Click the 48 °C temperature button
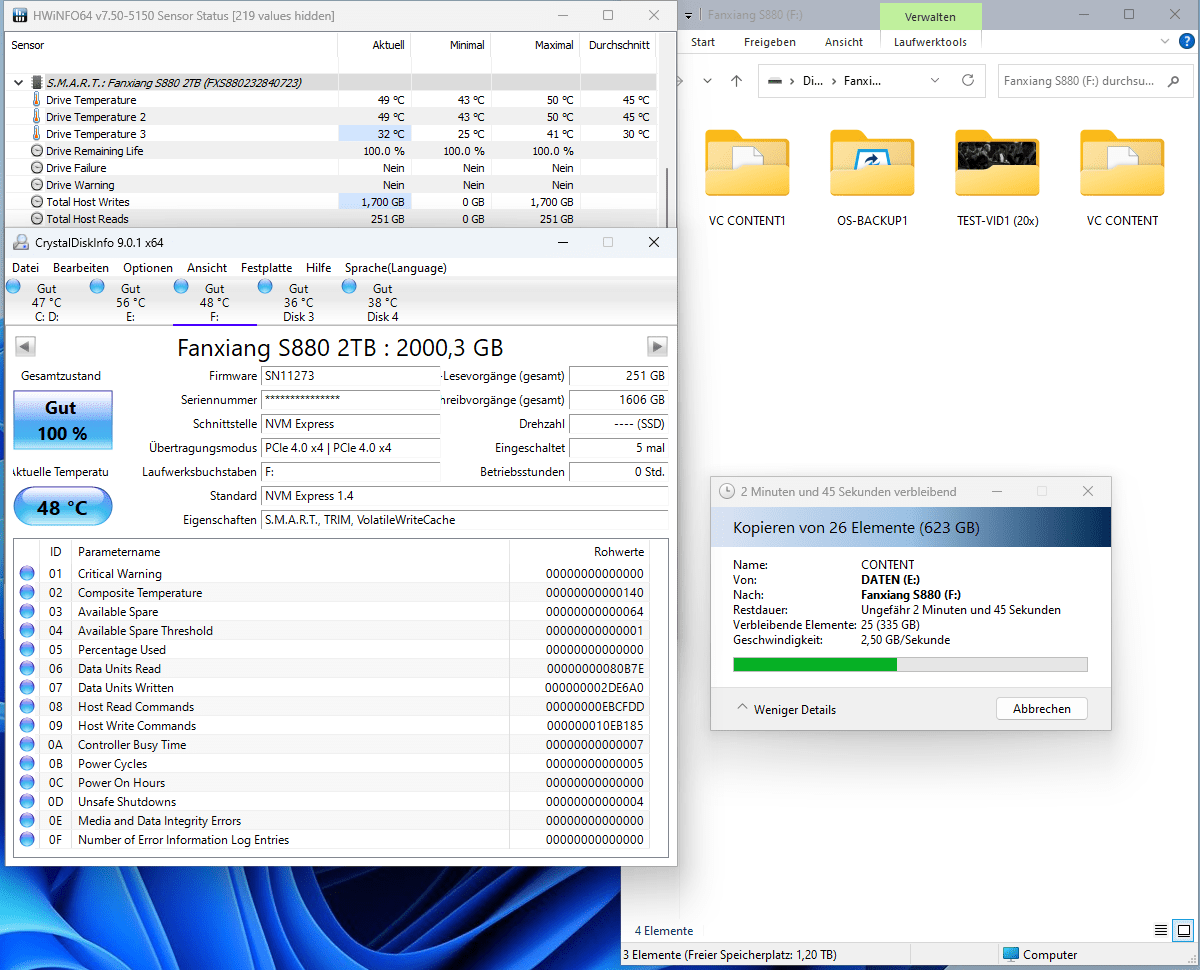Viewport: 1200px width, 970px height. pyautogui.click(x=62, y=507)
